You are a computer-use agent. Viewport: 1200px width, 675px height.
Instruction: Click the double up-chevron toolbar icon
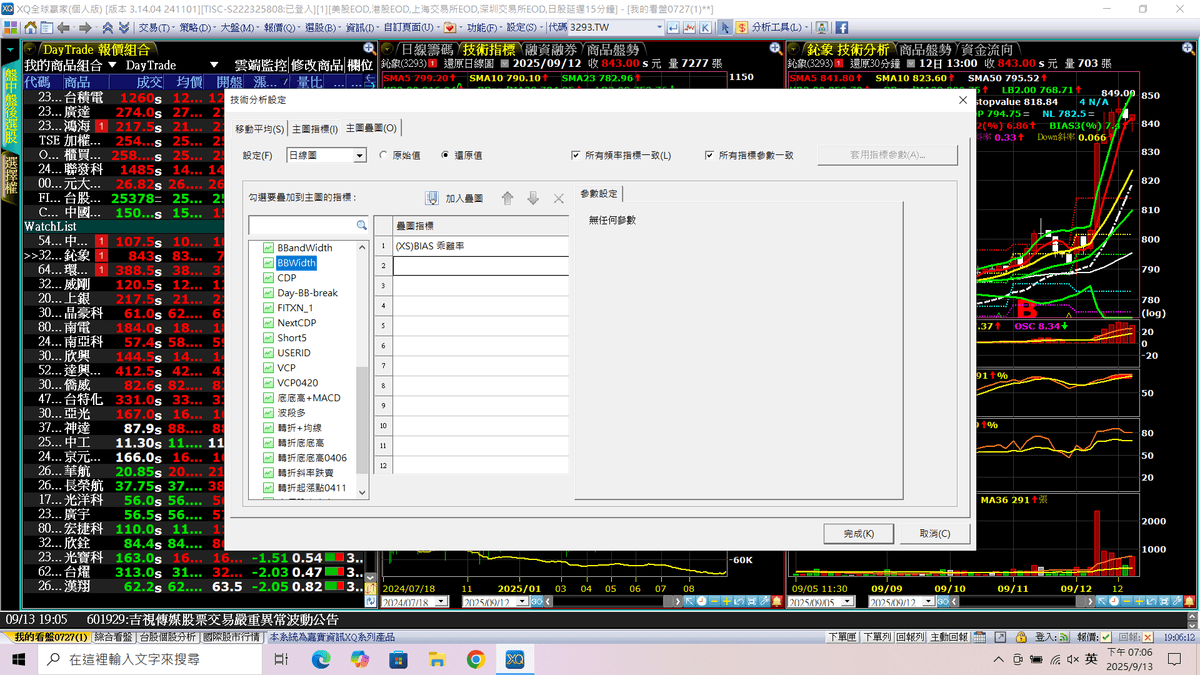point(107,28)
